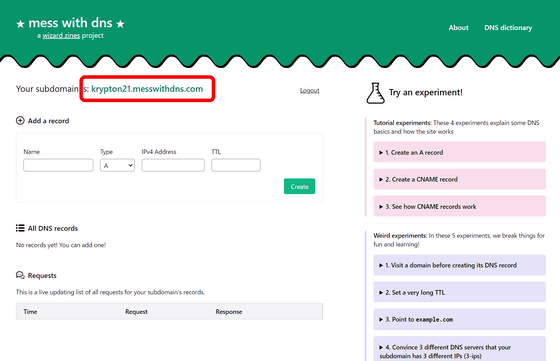This screenshot has width=560, height=361.
Task: Click the All DNS records heading text
Action: pos(52,228)
